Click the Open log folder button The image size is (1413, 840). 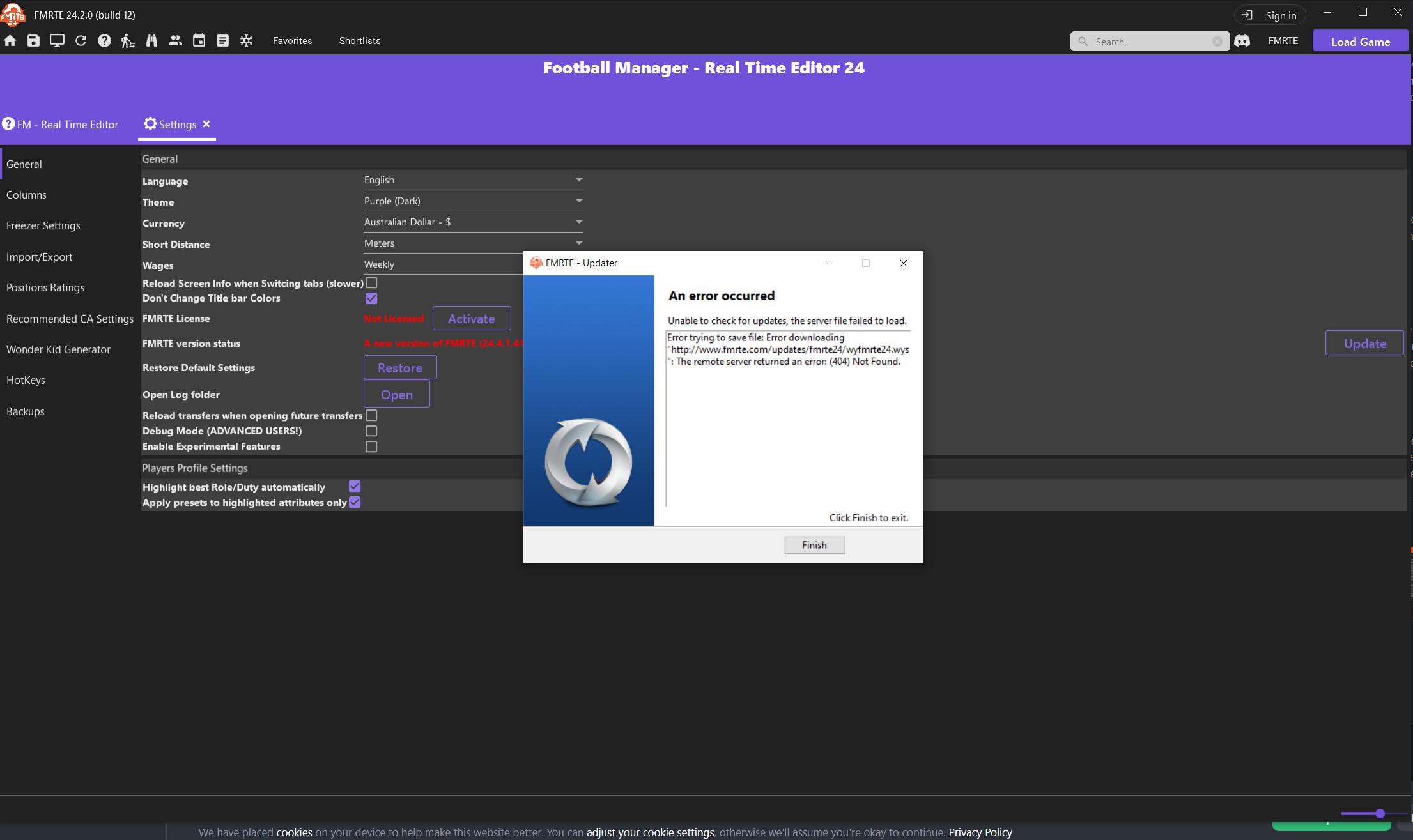(x=397, y=394)
